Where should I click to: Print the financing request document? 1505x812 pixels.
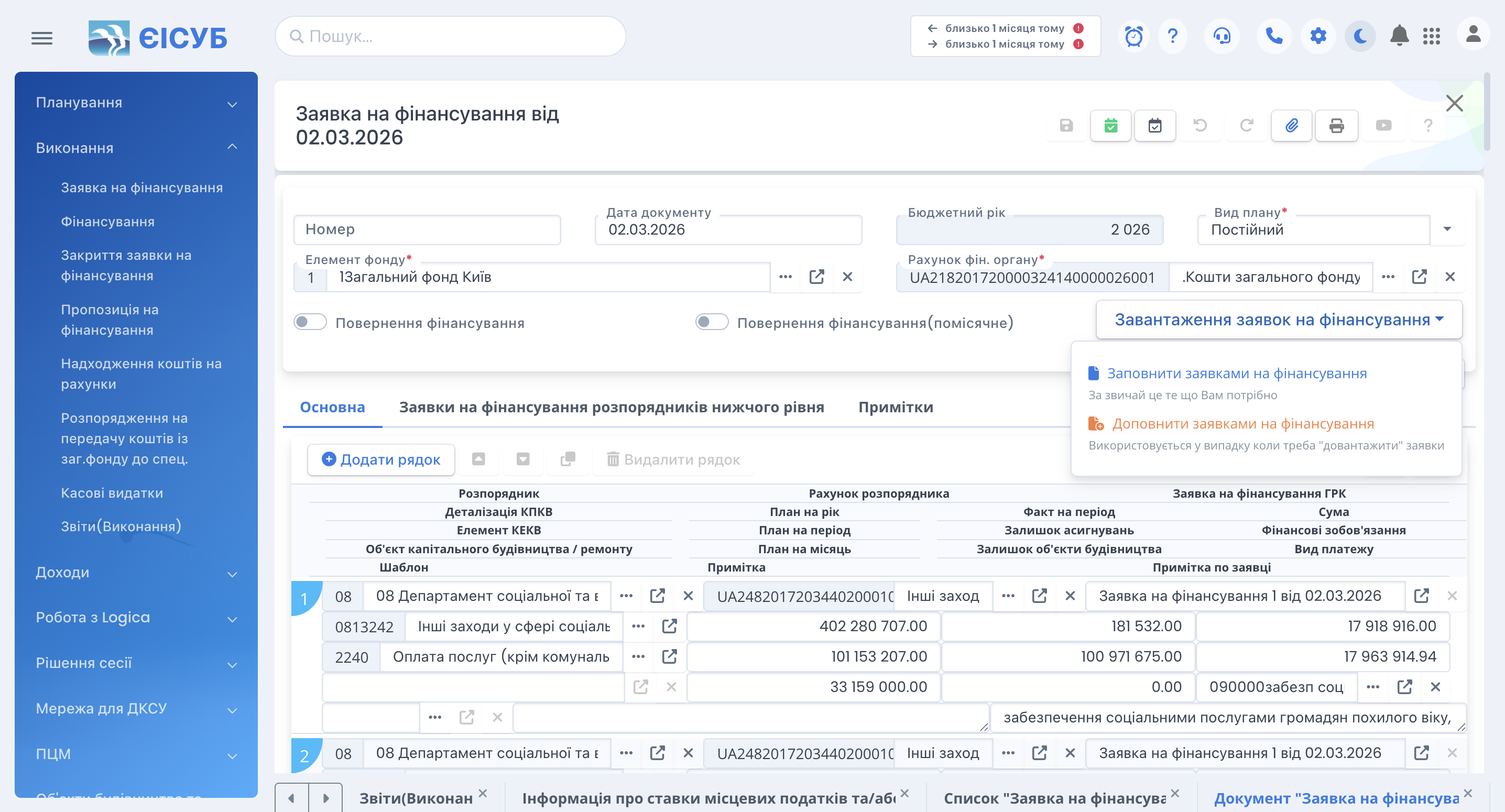[1336, 126]
